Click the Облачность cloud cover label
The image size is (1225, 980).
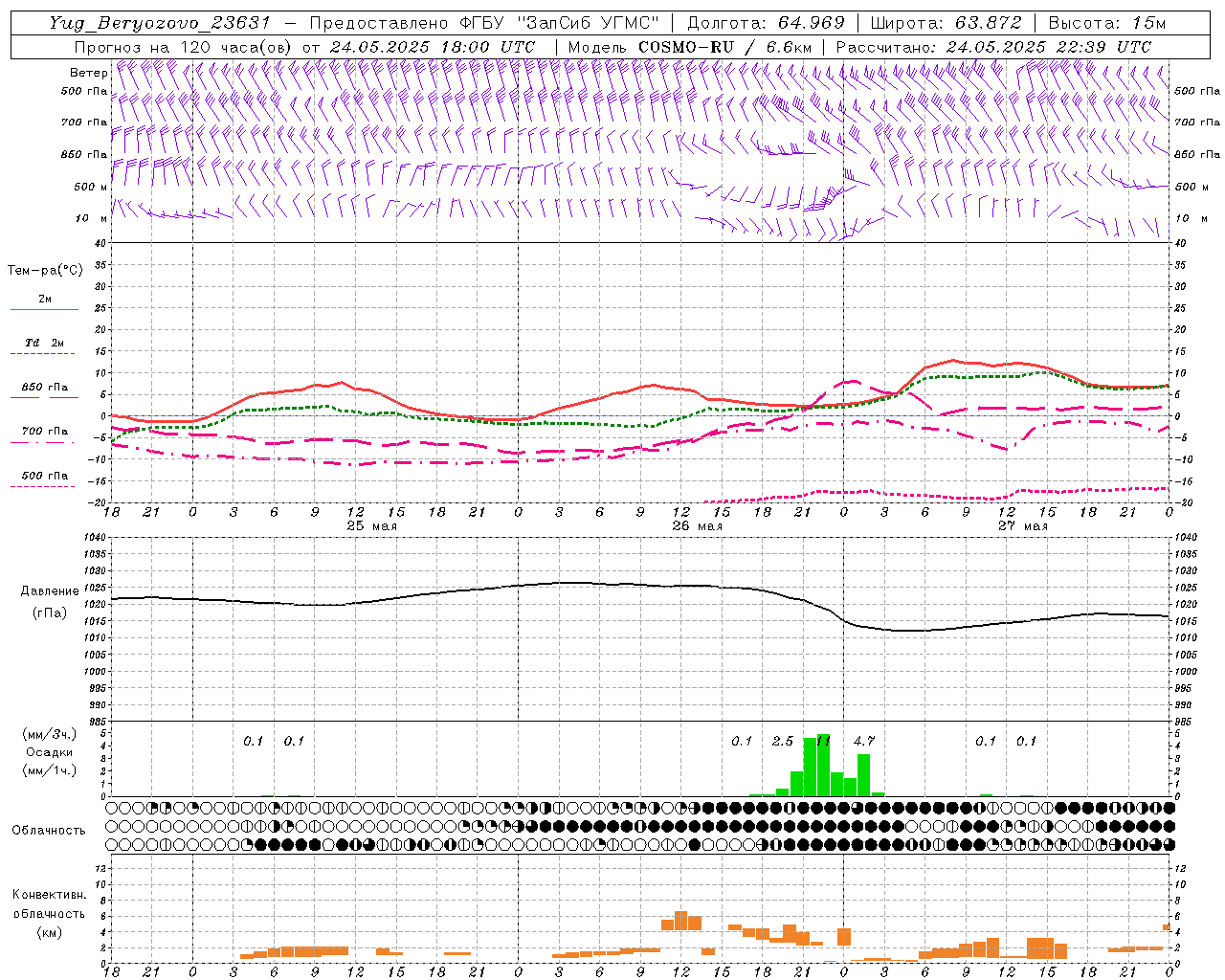tap(49, 831)
